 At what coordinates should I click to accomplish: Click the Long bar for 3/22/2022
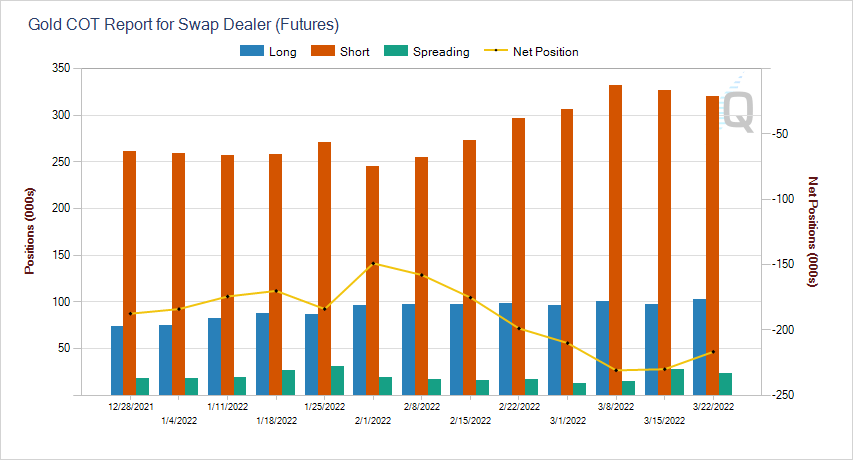tap(700, 347)
